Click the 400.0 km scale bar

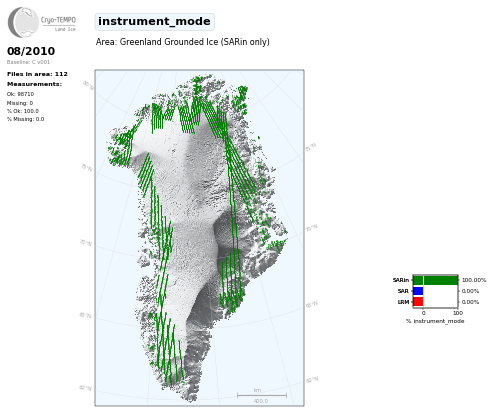point(262,396)
